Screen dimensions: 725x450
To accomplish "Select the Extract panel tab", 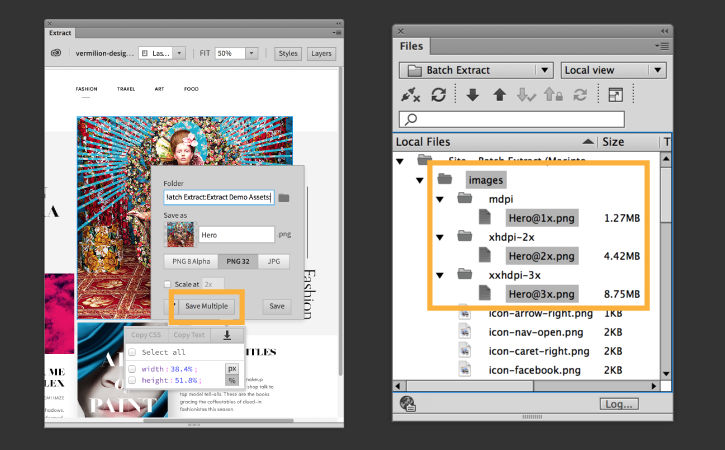I will [x=60, y=33].
